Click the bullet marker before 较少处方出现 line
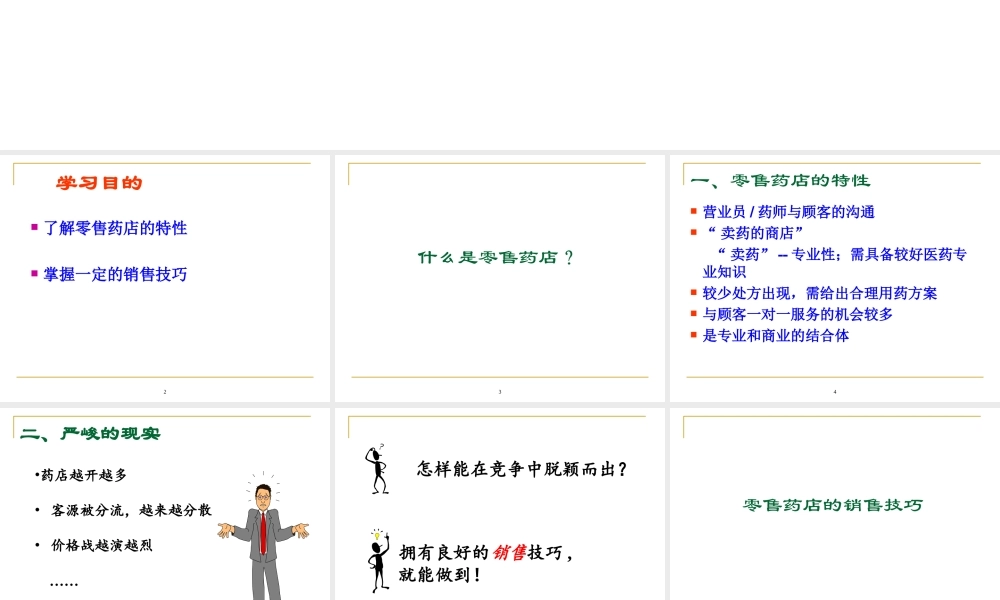Screen dimensions: 1000x600 694,293
